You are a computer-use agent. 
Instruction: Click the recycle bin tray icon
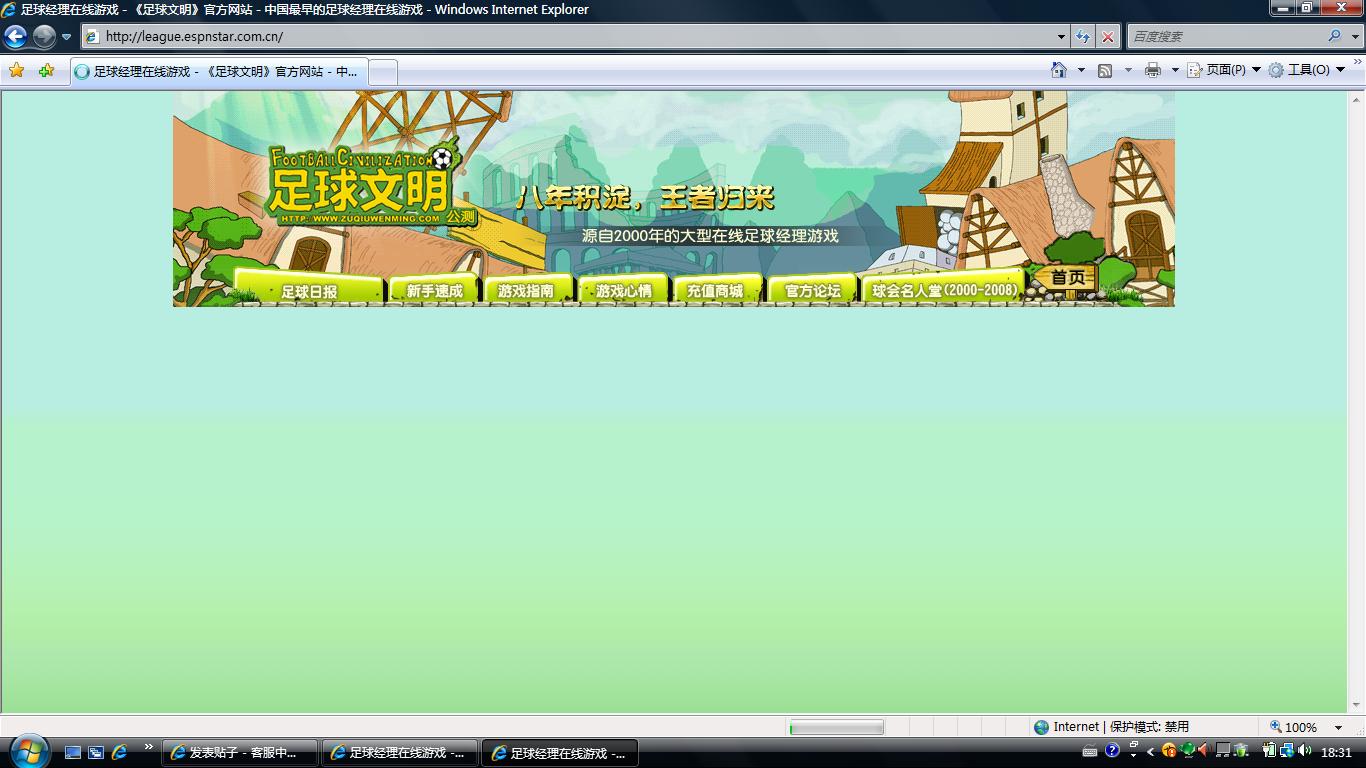[1241, 750]
